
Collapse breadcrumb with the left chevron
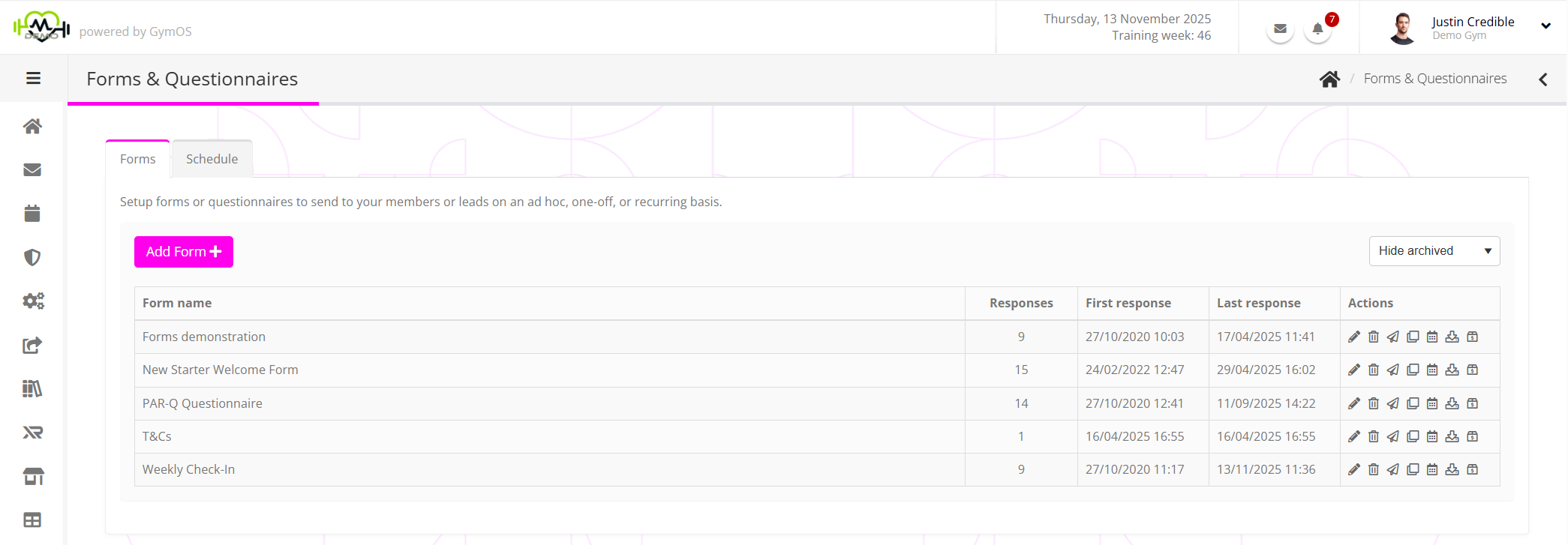1543,79
